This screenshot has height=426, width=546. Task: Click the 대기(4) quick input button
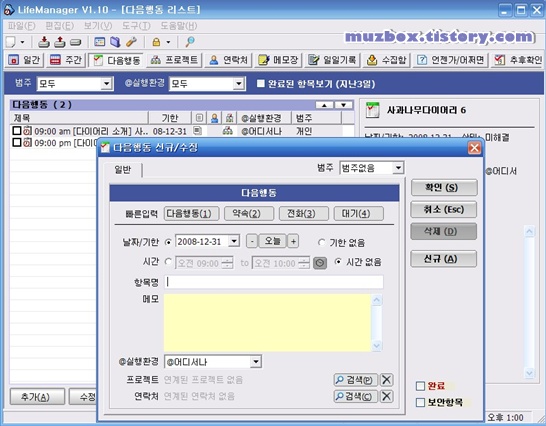click(x=359, y=214)
